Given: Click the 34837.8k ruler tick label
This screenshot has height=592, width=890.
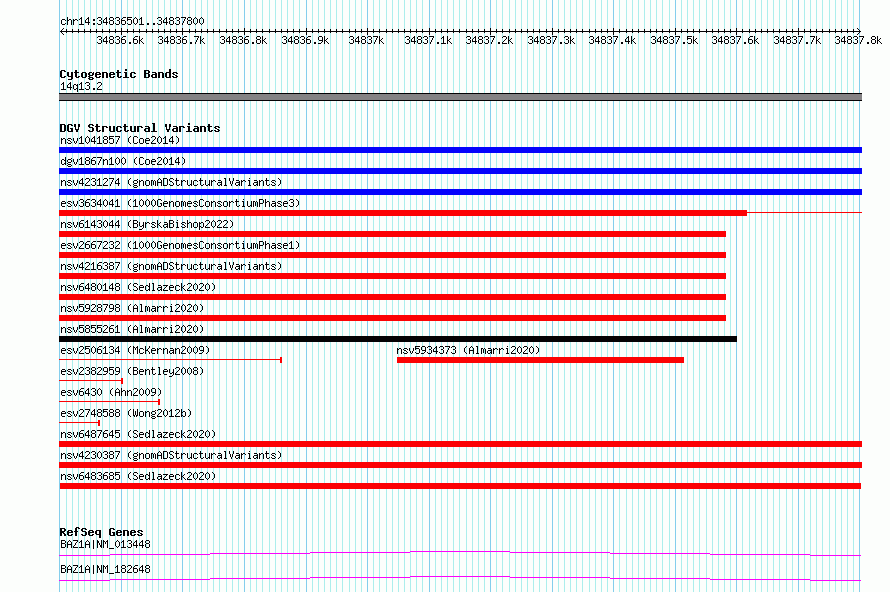Looking at the screenshot, I should [x=858, y=40].
